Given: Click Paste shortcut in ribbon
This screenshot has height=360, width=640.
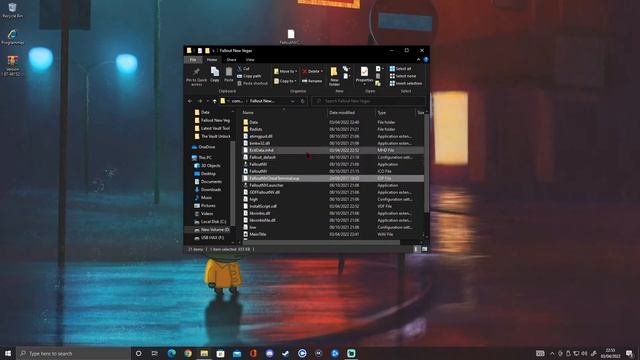Looking at the screenshot, I should (252, 83).
